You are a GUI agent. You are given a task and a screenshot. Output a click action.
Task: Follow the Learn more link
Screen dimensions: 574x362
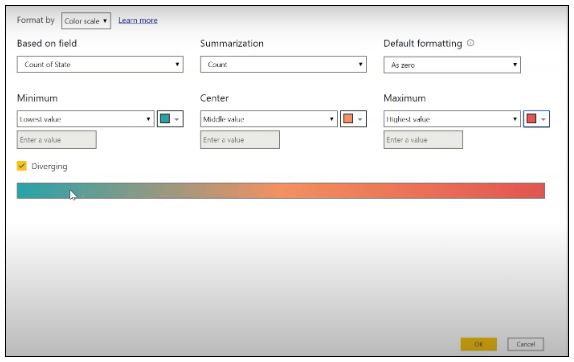pyautogui.click(x=138, y=20)
